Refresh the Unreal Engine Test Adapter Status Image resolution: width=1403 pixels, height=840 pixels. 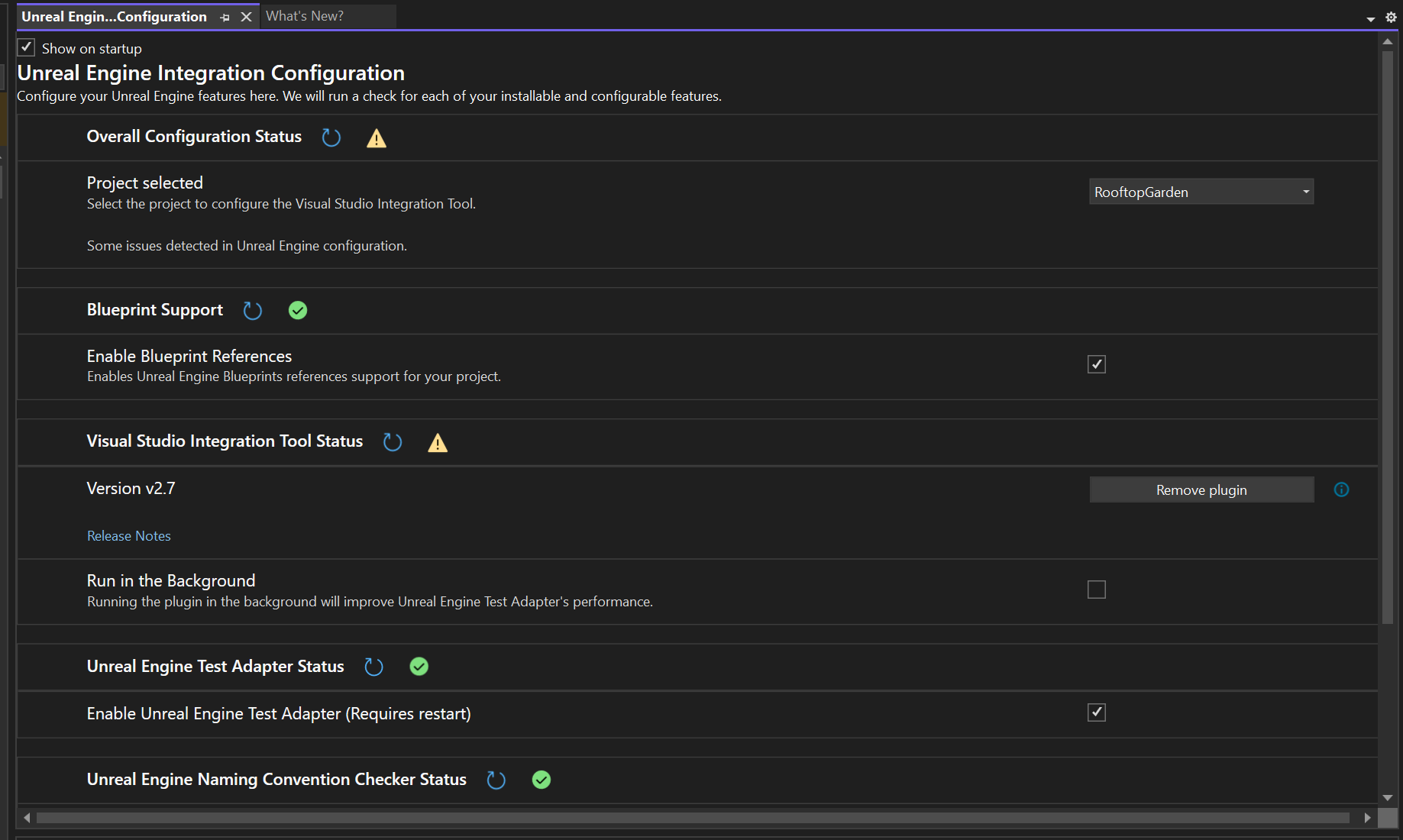pos(373,667)
